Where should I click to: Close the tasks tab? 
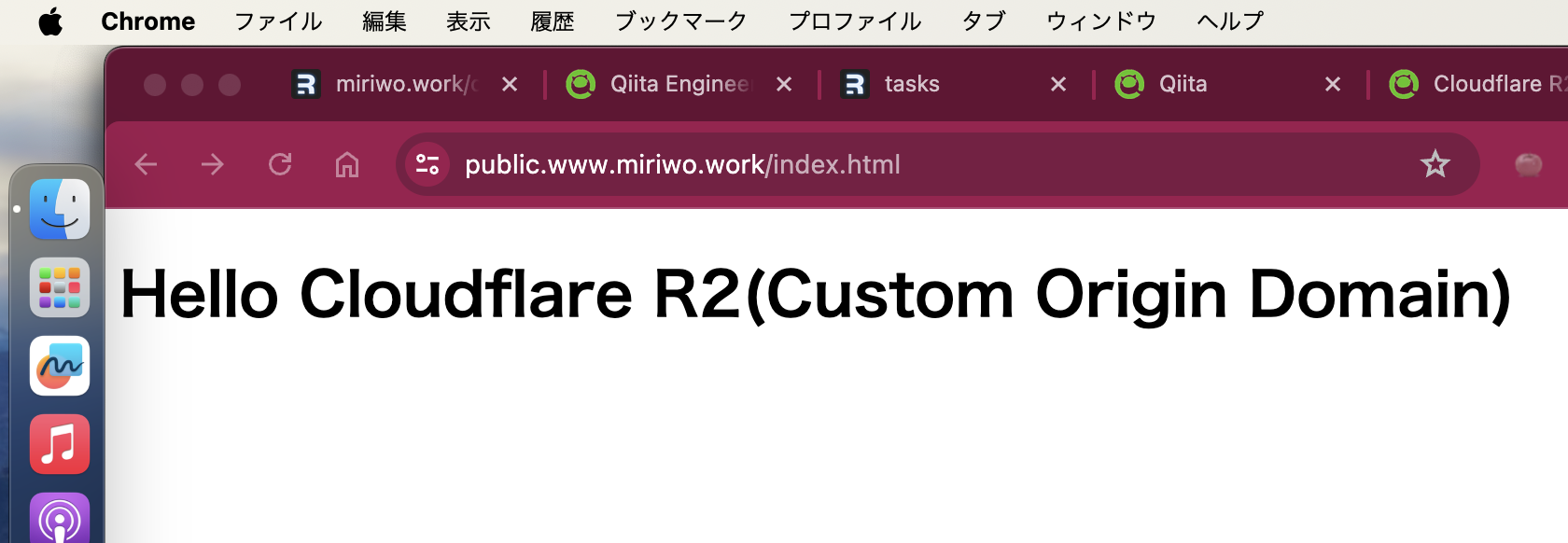point(1058,84)
